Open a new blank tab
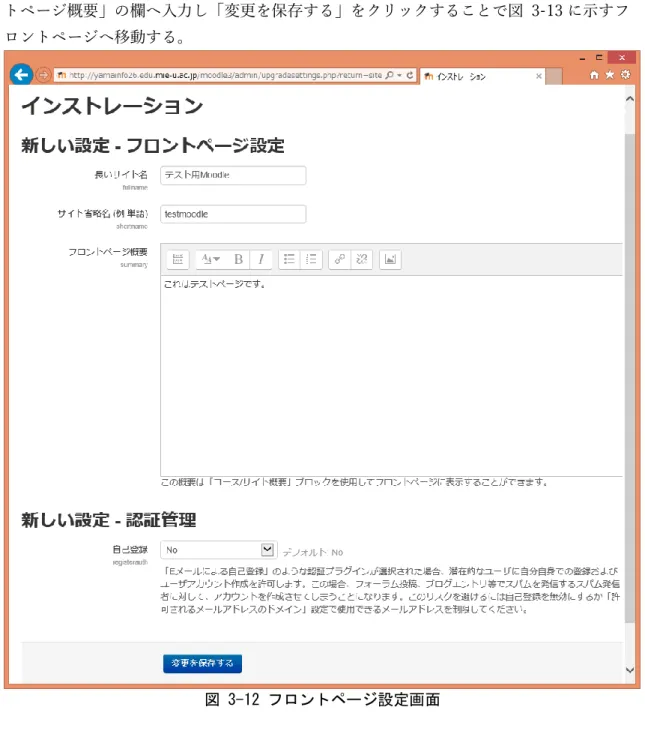 pyautogui.click(x=554, y=76)
